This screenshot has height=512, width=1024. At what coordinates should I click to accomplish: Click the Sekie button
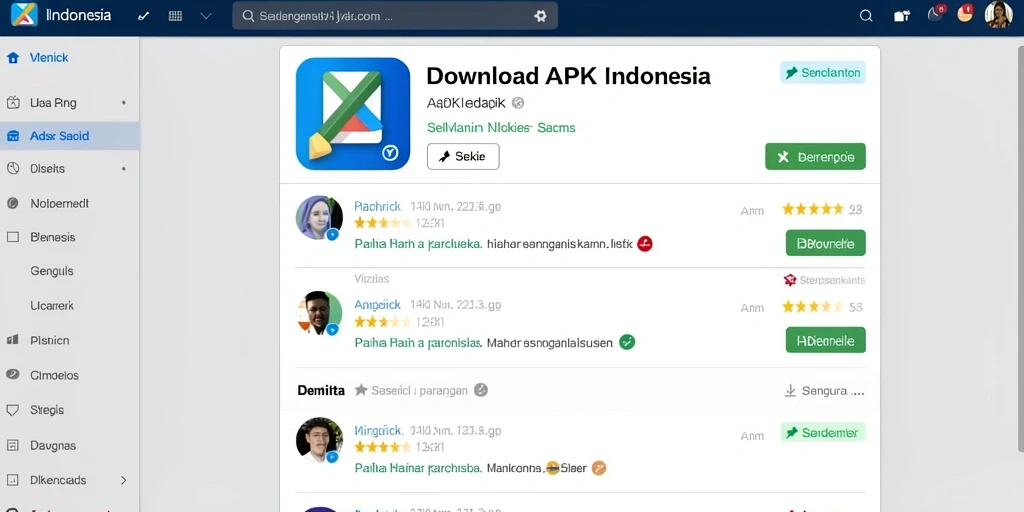pos(463,157)
